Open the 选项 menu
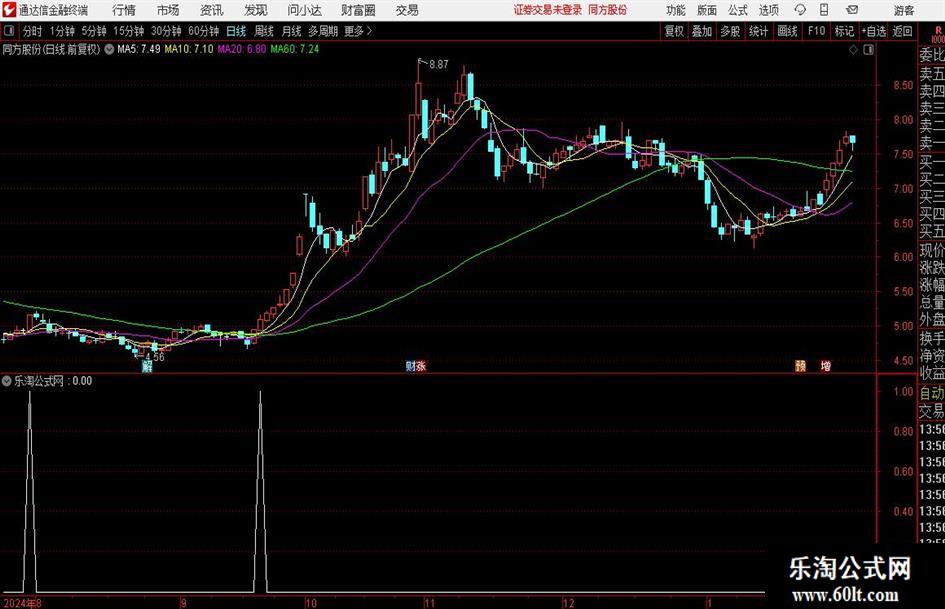 click(769, 10)
